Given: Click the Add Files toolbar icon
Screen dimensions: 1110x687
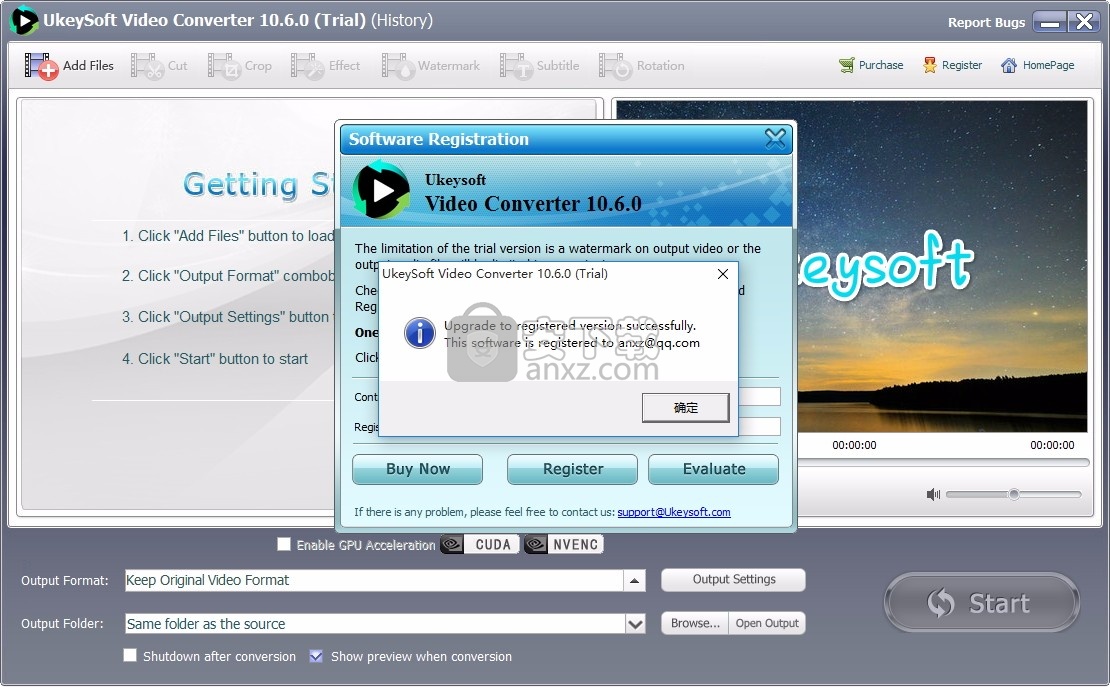Looking at the screenshot, I should point(41,66).
